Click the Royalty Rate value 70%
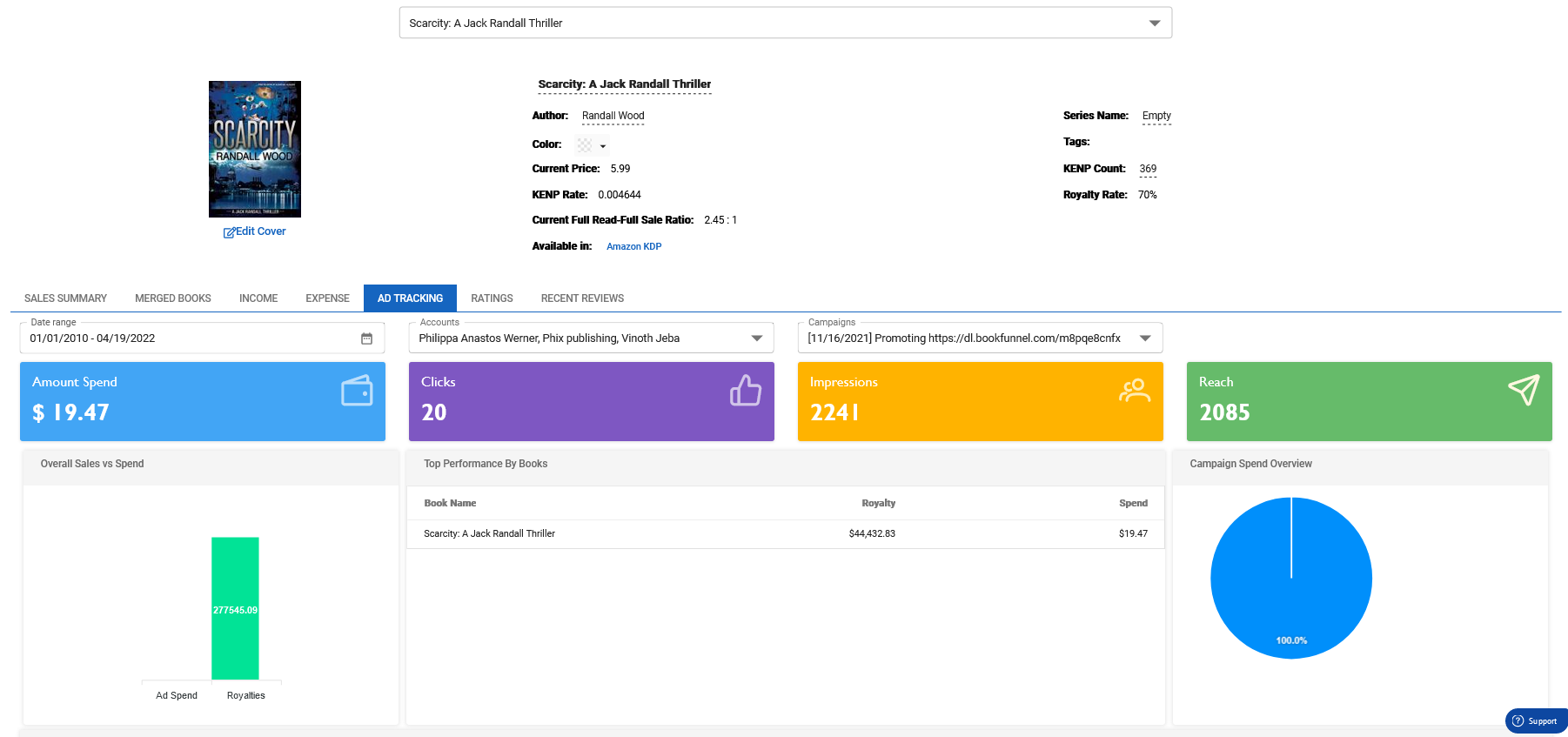 coord(1148,195)
